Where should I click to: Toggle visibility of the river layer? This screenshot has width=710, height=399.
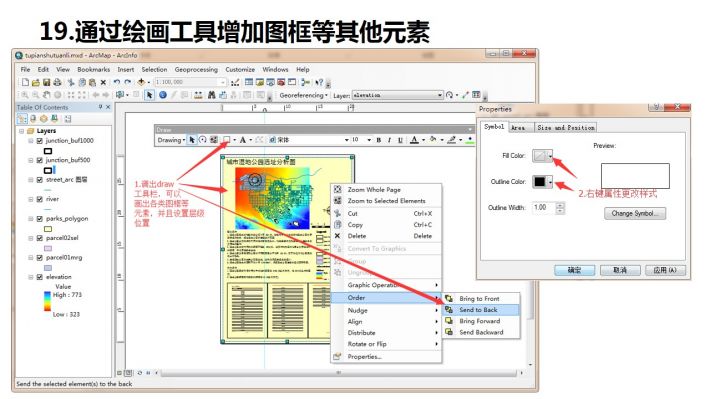click(x=40, y=199)
